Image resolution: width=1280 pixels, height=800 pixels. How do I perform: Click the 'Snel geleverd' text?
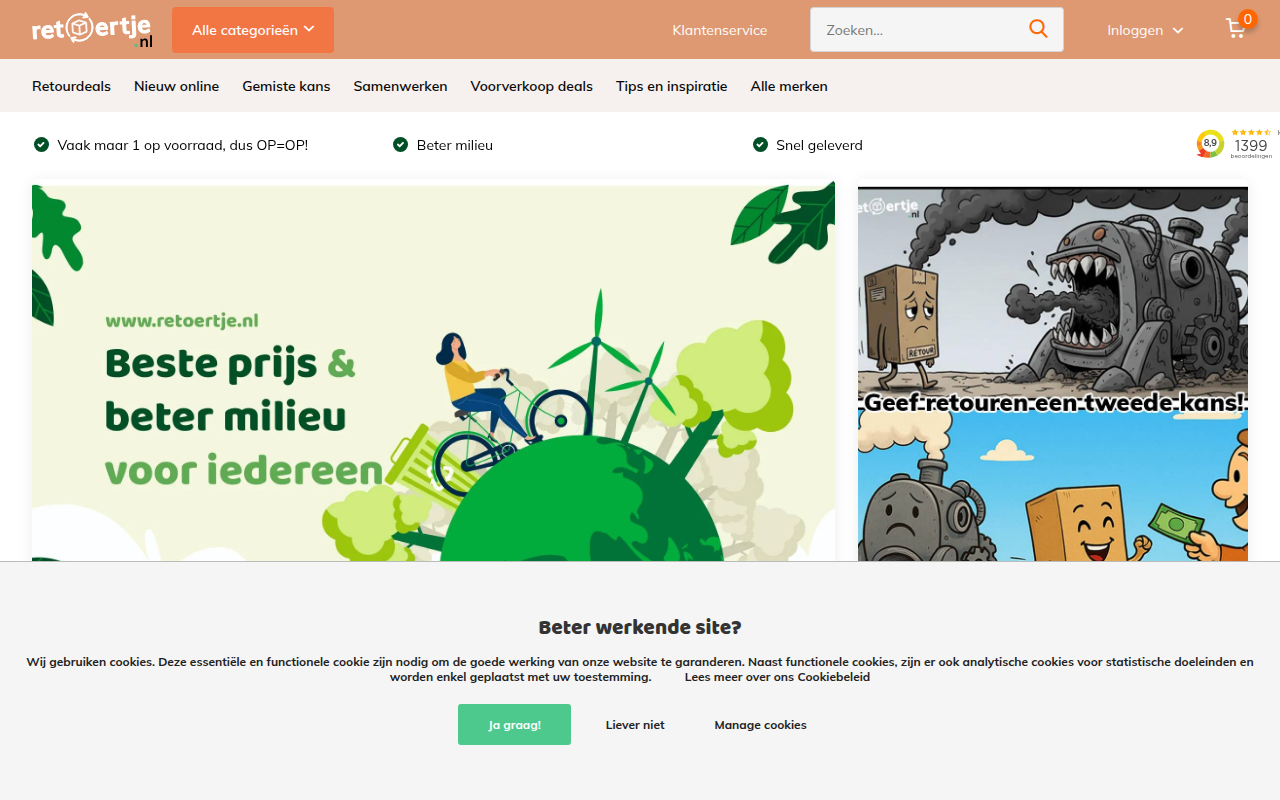819,145
